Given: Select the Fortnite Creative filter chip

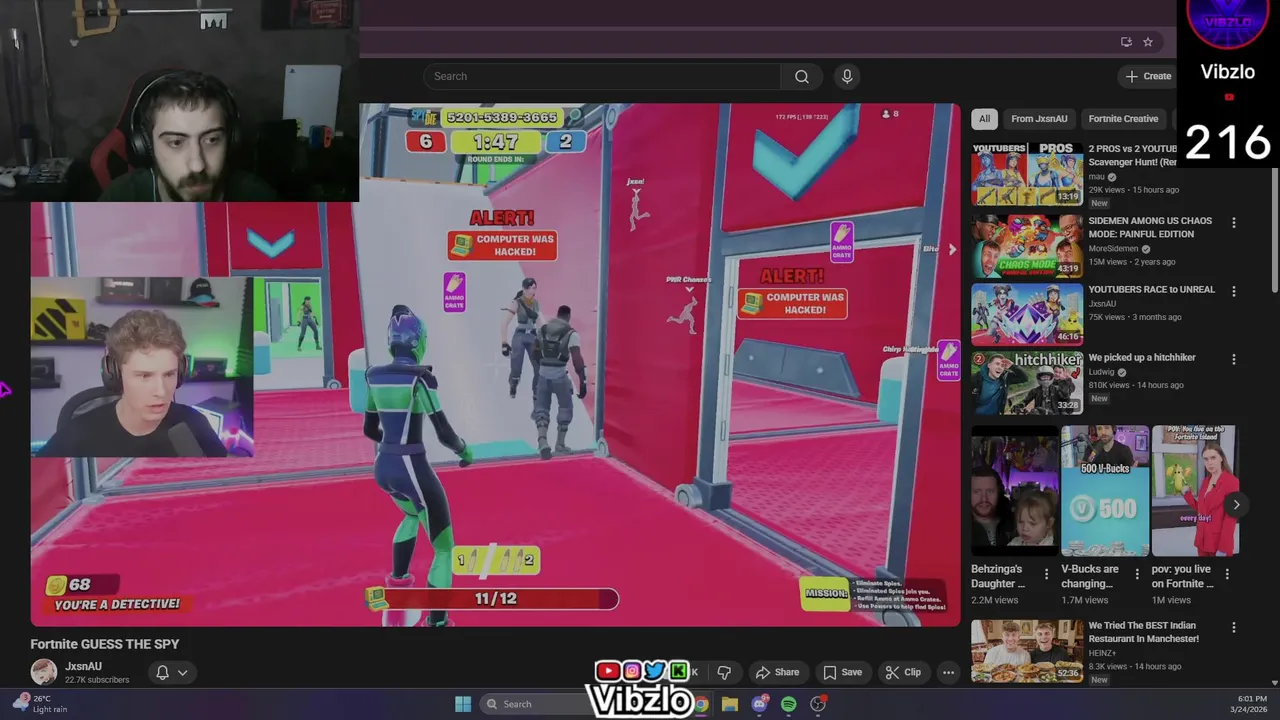Looking at the screenshot, I should click(x=1123, y=118).
